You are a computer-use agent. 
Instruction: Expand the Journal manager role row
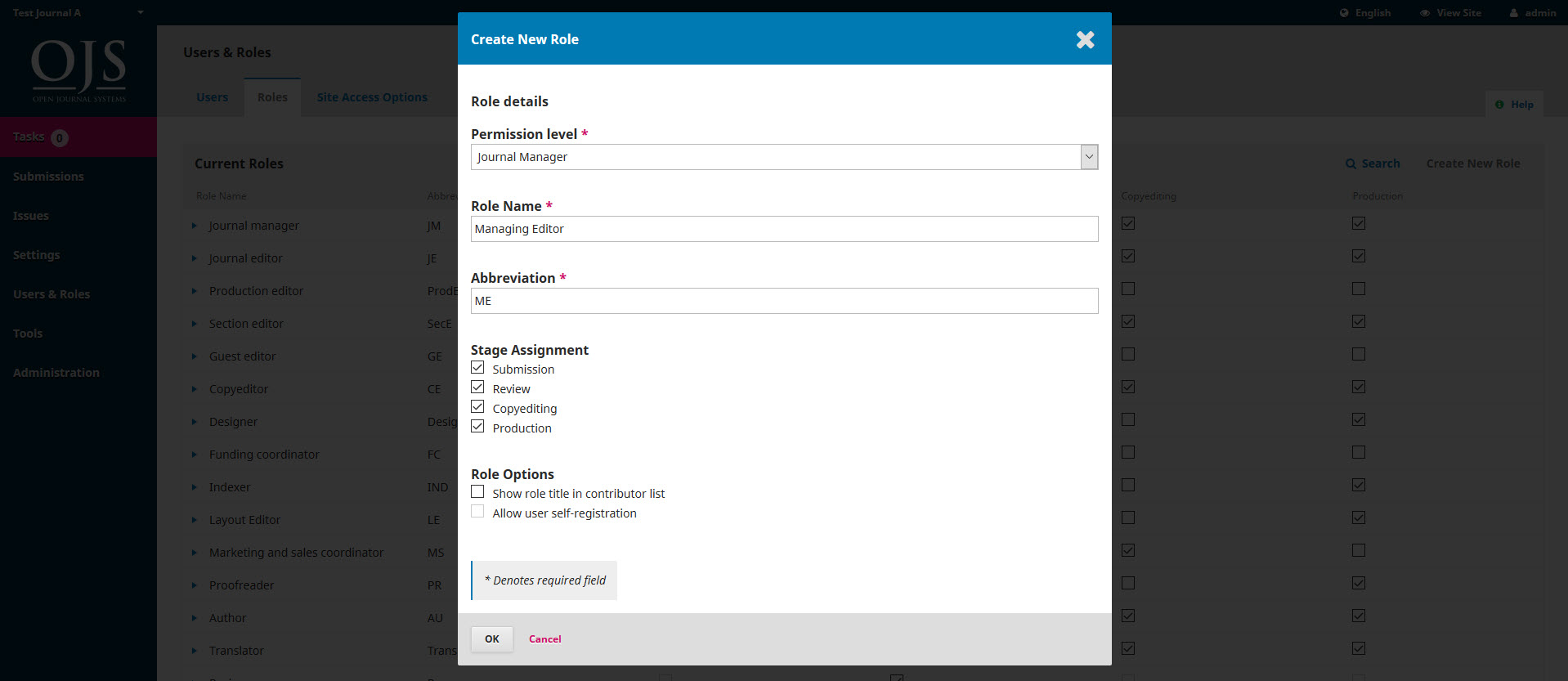195,226
